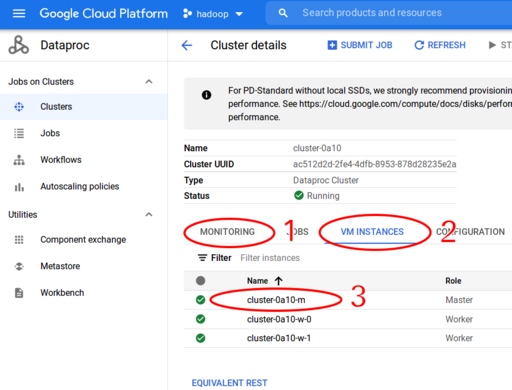The width and height of the screenshot is (512, 390).
Task: Click the Google Cloud Platform logo text
Action: (x=104, y=14)
